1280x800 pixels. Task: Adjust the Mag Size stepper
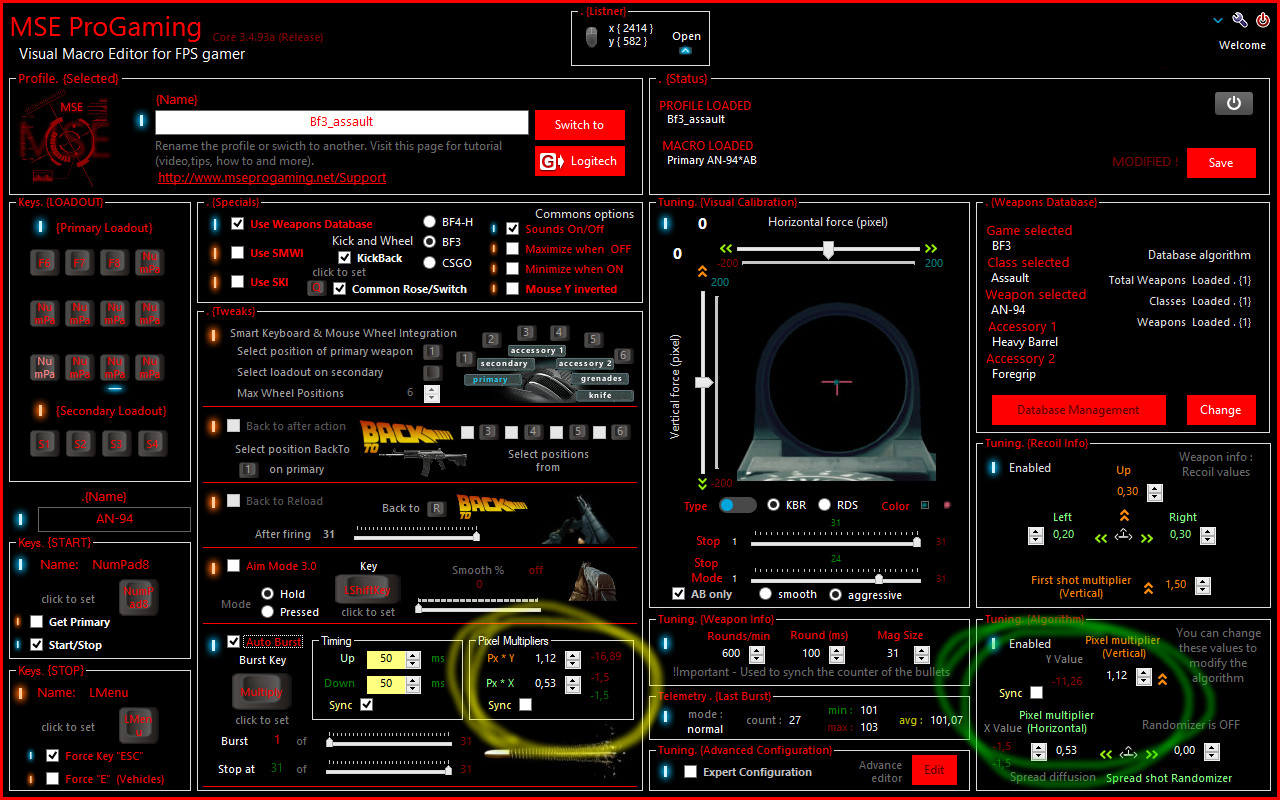(920, 653)
